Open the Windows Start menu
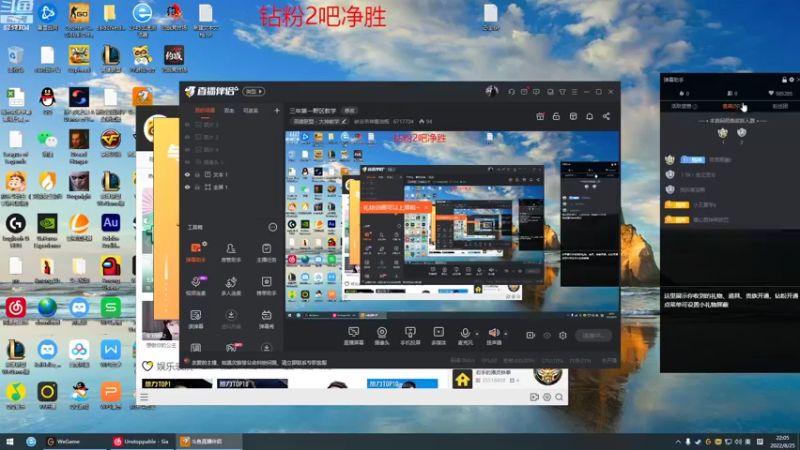Image resolution: width=800 pixels, height=450 pixels. 9,441
